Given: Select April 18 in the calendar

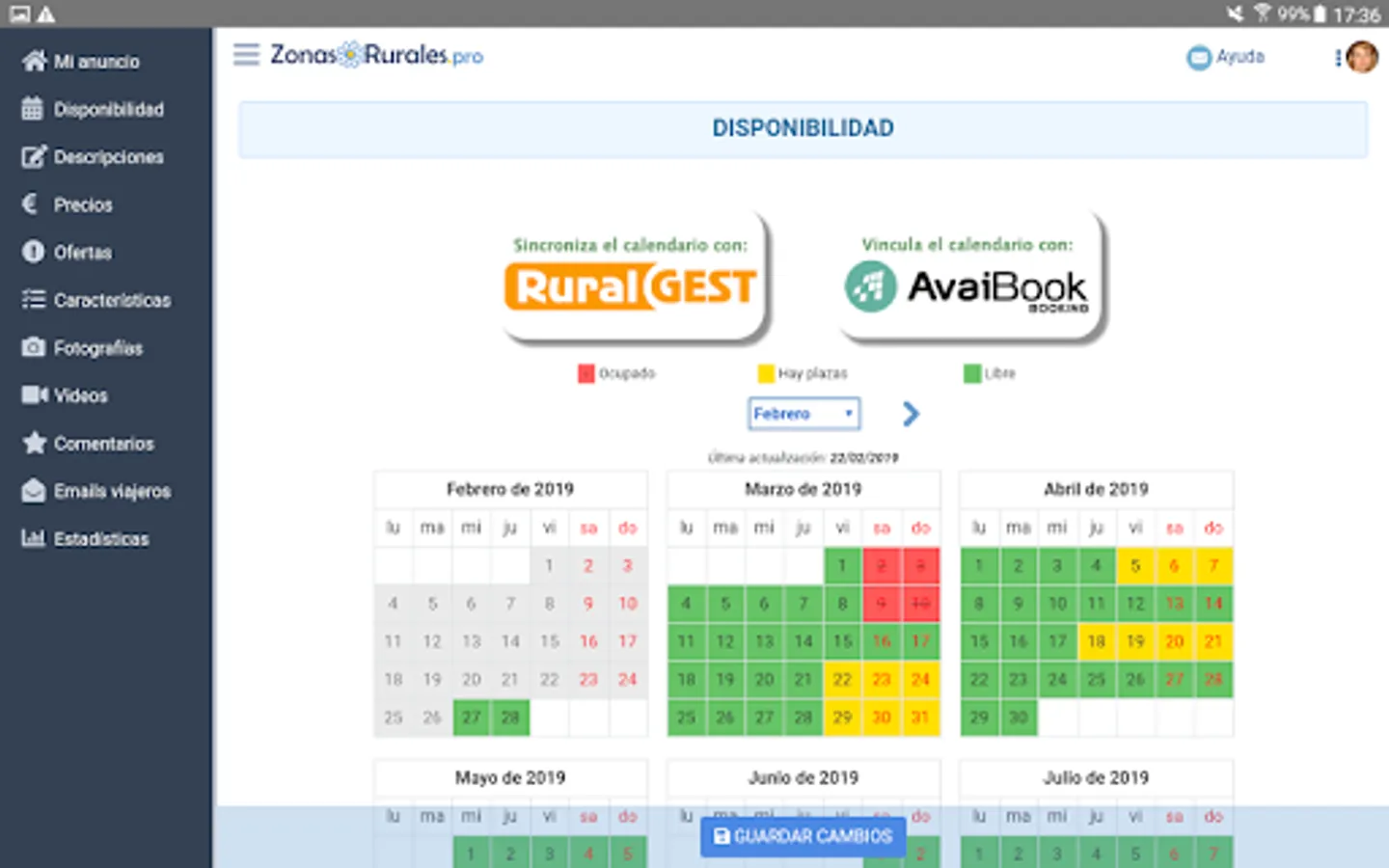Looking at the screenshot, I should coord(1097,641).
